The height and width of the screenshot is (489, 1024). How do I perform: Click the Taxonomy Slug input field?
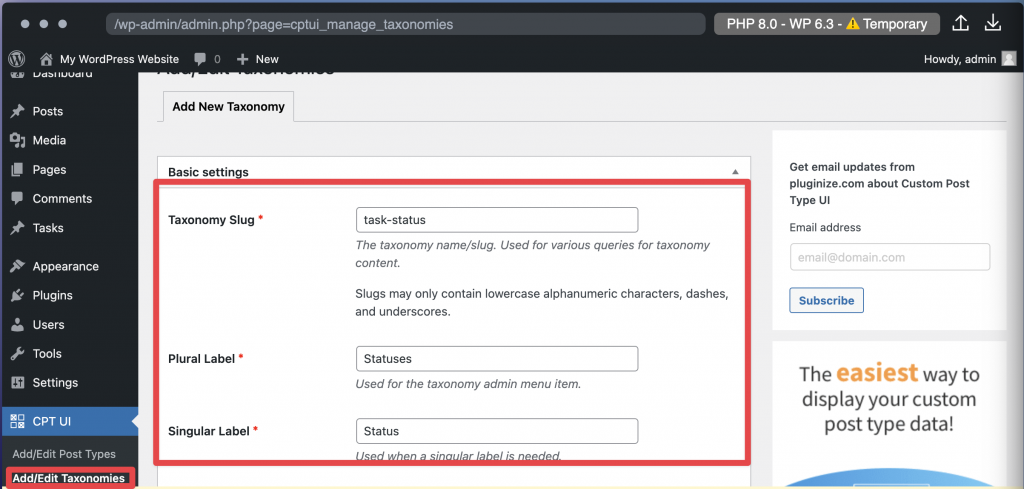click(496, 220)
